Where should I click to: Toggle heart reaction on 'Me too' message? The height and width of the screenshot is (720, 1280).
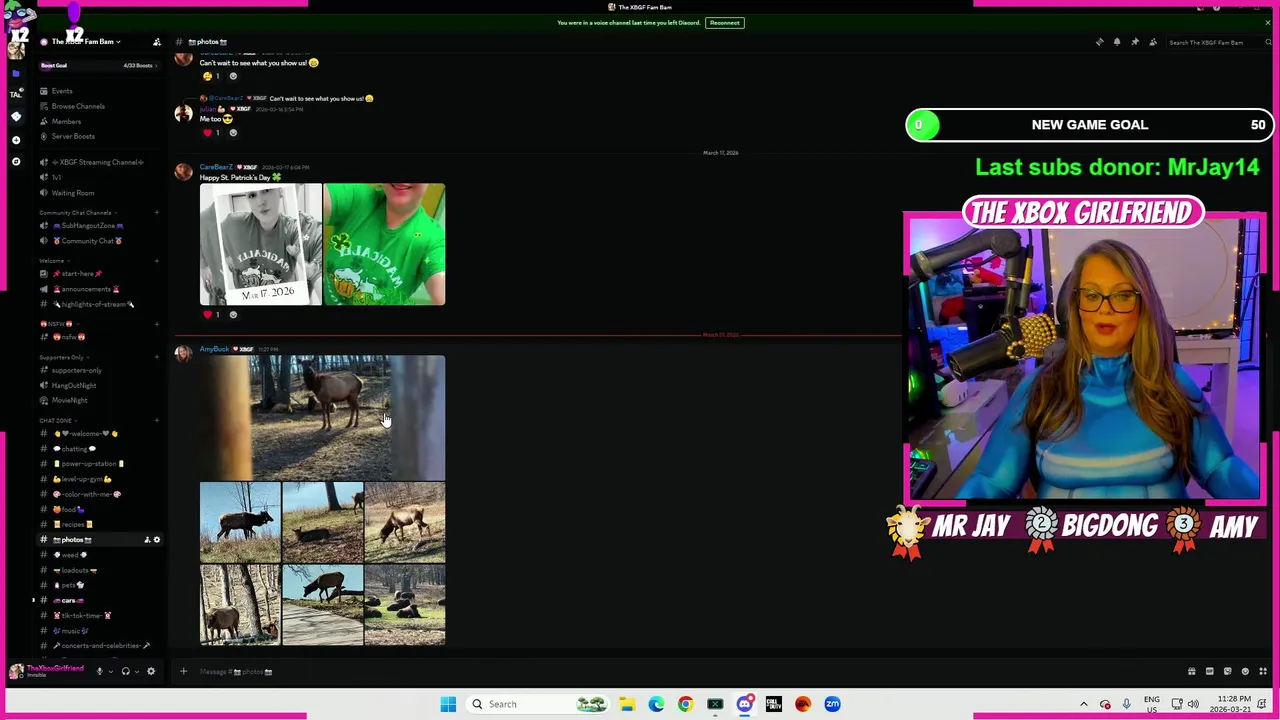212,133
